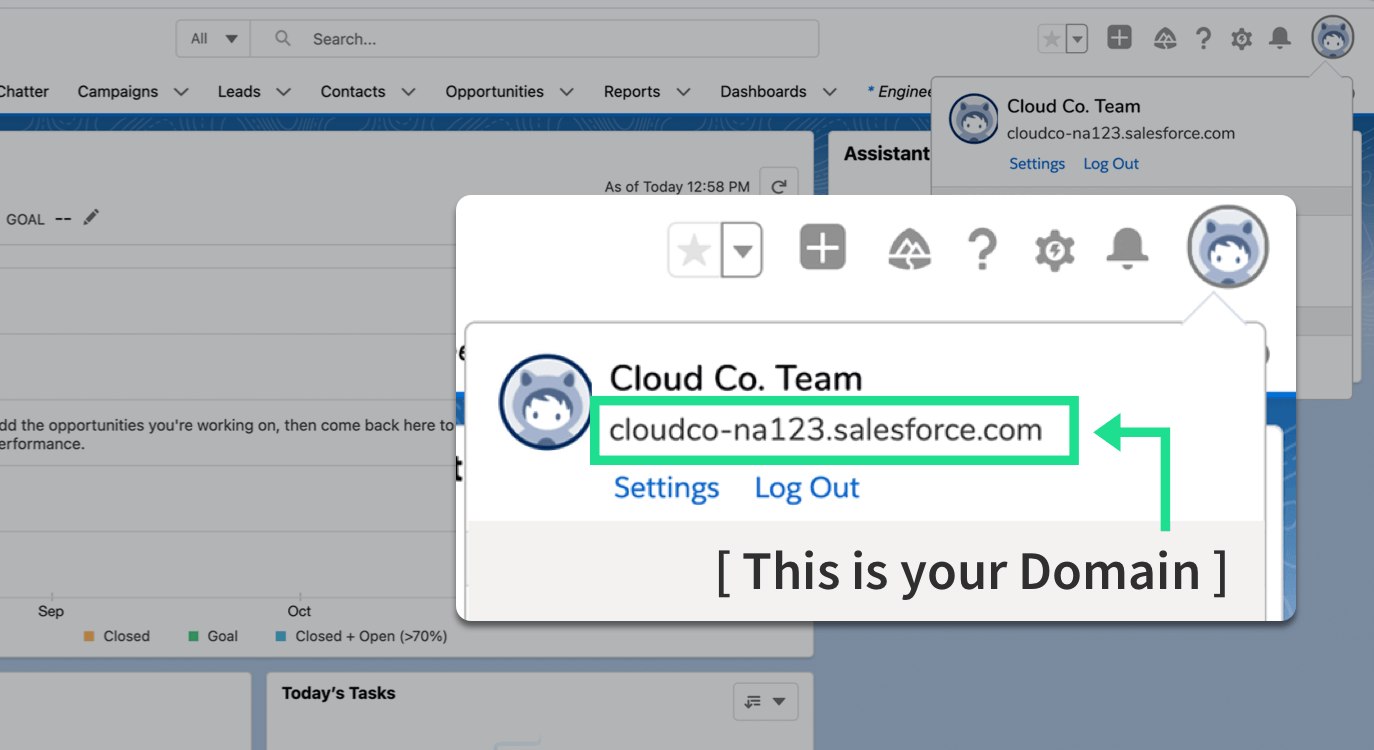Viewport: 1374px width, 750px height.
Task: Expand the Reports tab chevron menu
Action: pos(683,92)
